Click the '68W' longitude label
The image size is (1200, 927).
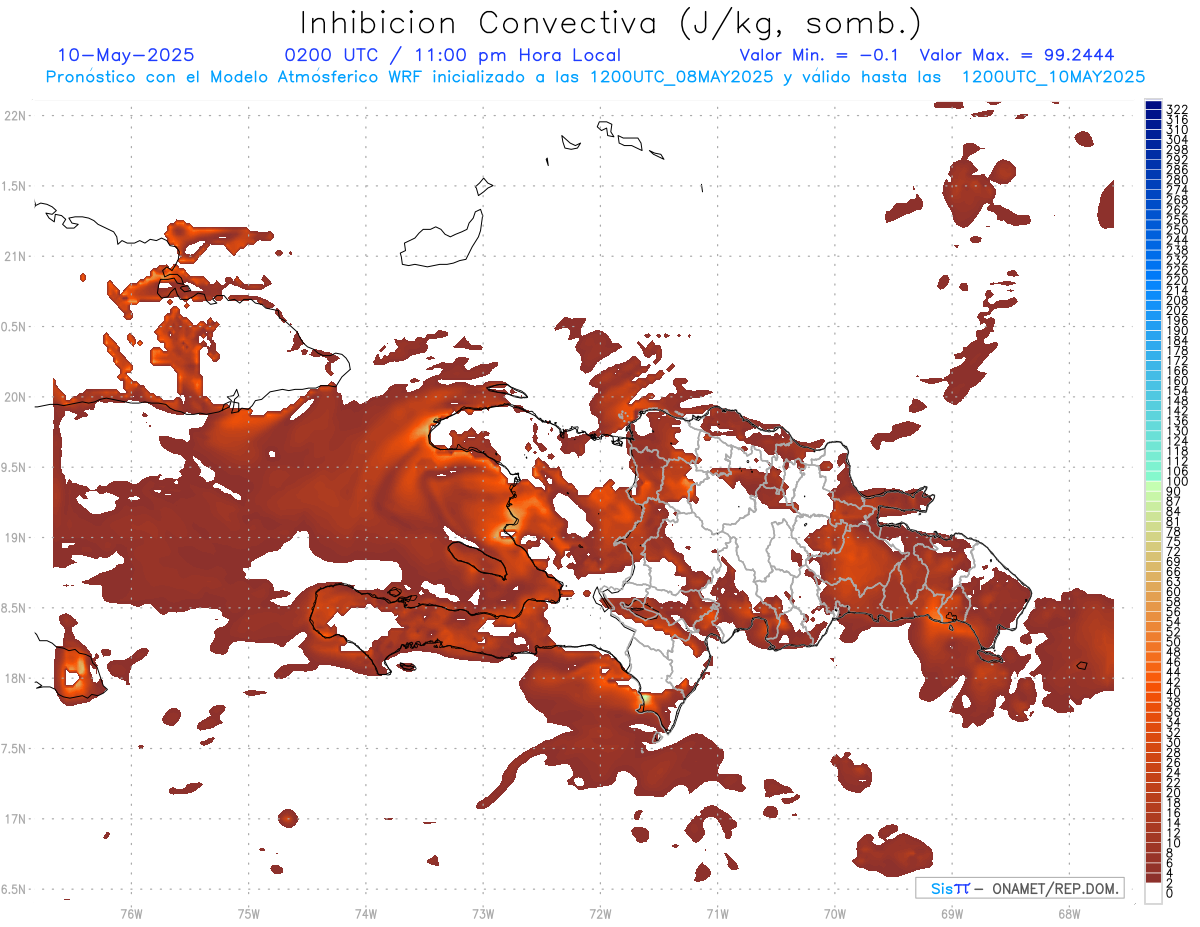pos(1069,913)
